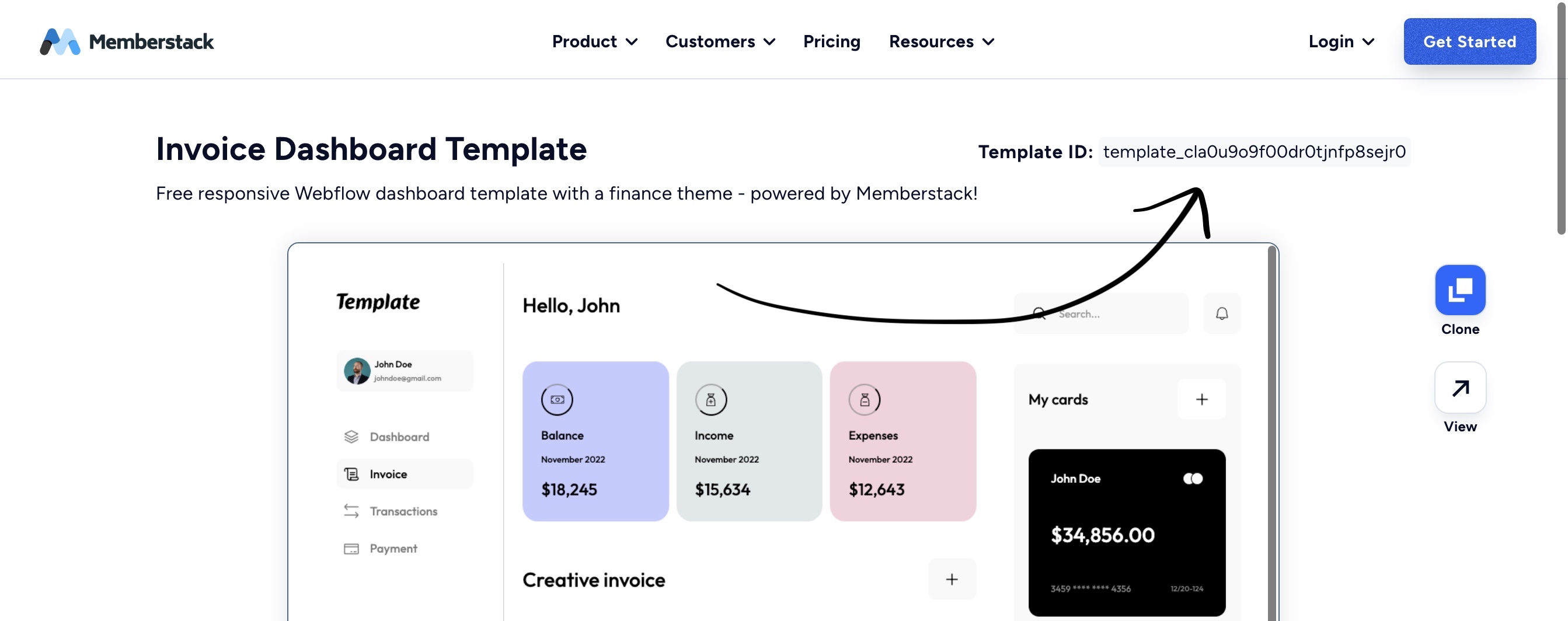Click the Expenses $12,643 card
Viewport: 1568px width, 621px height.
903,441
